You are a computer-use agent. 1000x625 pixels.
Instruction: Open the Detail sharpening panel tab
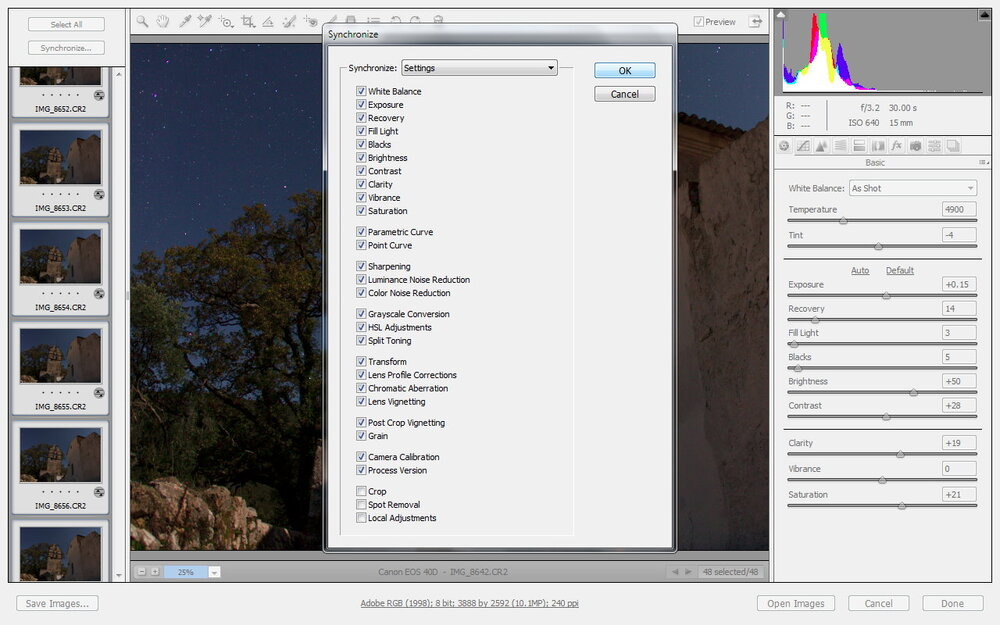822,146
